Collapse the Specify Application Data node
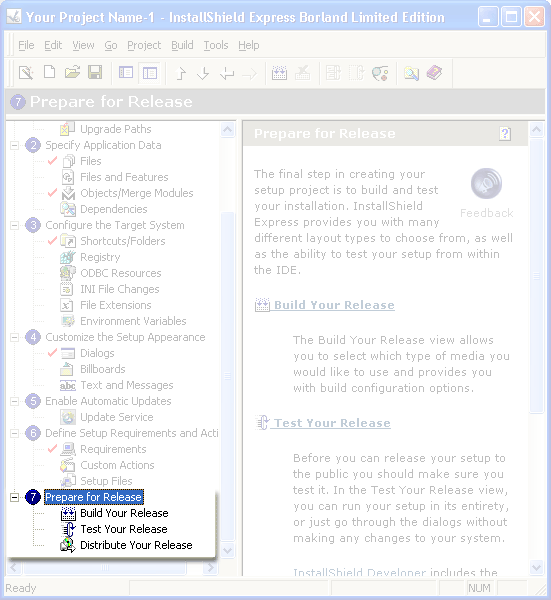 15,145
